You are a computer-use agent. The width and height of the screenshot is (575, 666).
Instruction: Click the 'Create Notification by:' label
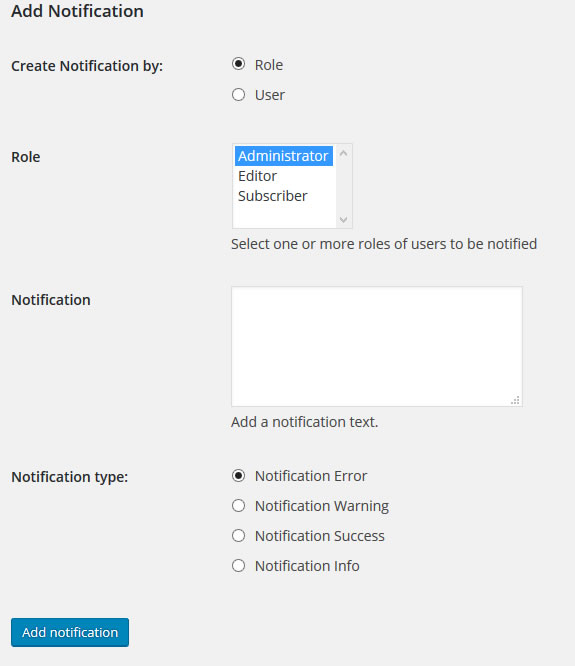pos(87,66)
